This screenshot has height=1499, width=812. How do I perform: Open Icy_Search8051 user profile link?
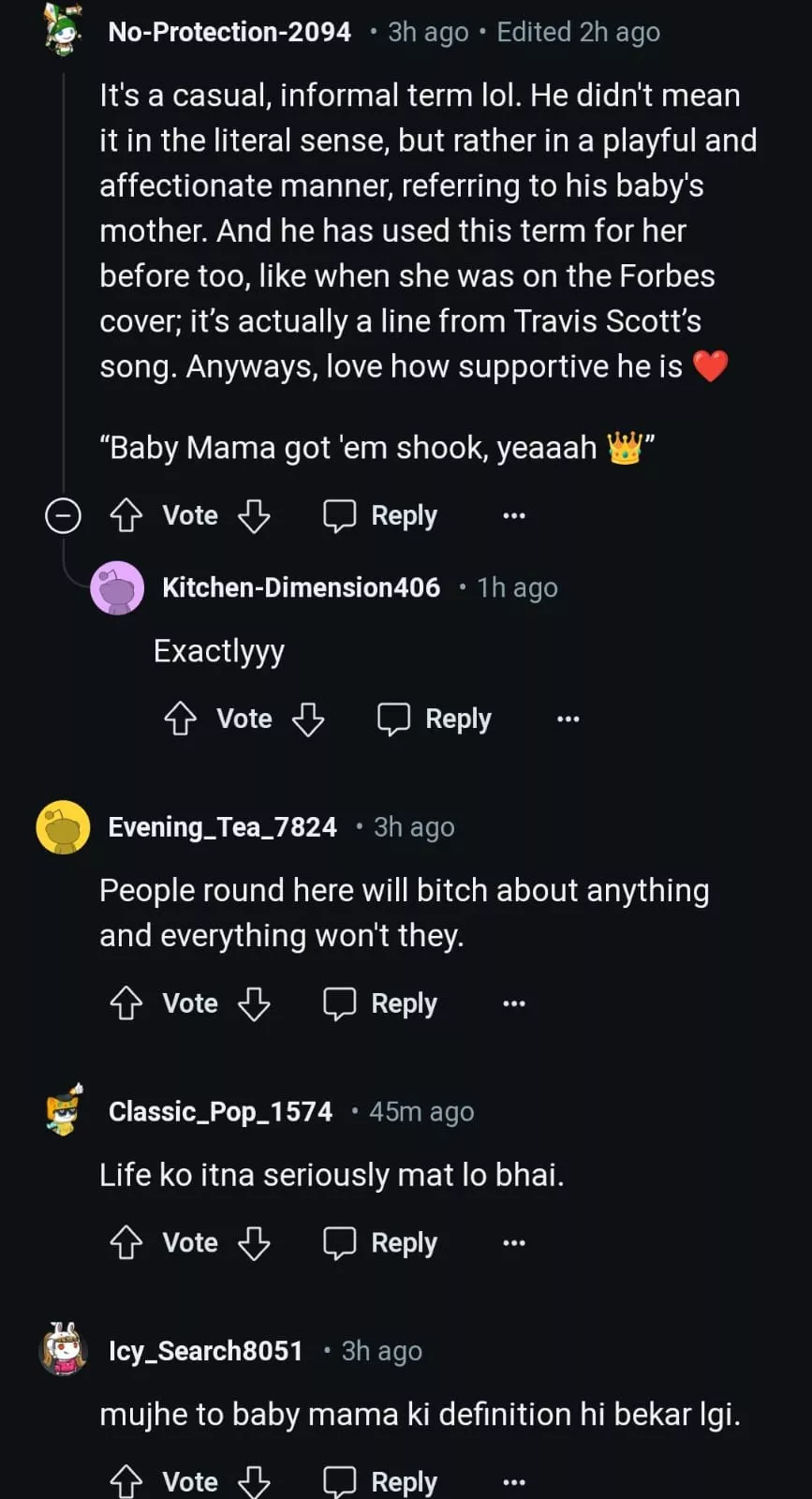tap(206, 1351)
